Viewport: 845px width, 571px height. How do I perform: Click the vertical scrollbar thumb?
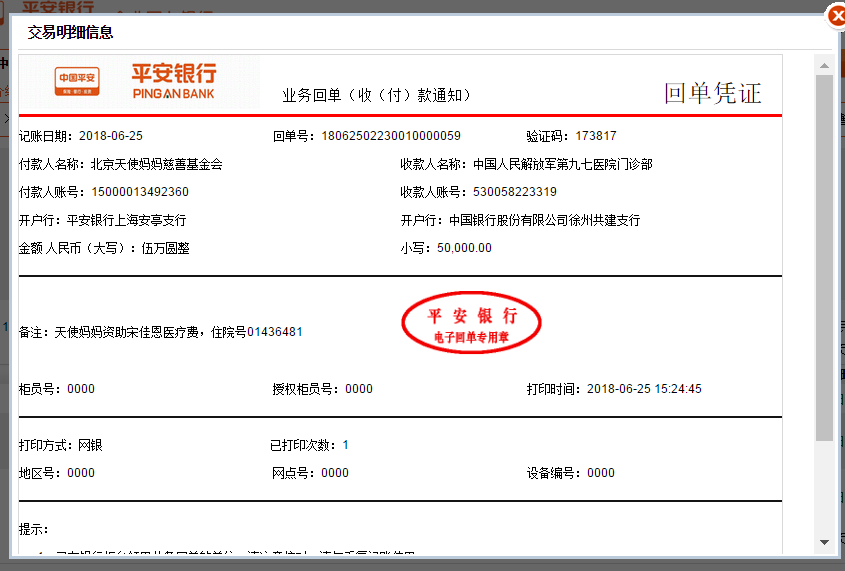coord(824,257)
